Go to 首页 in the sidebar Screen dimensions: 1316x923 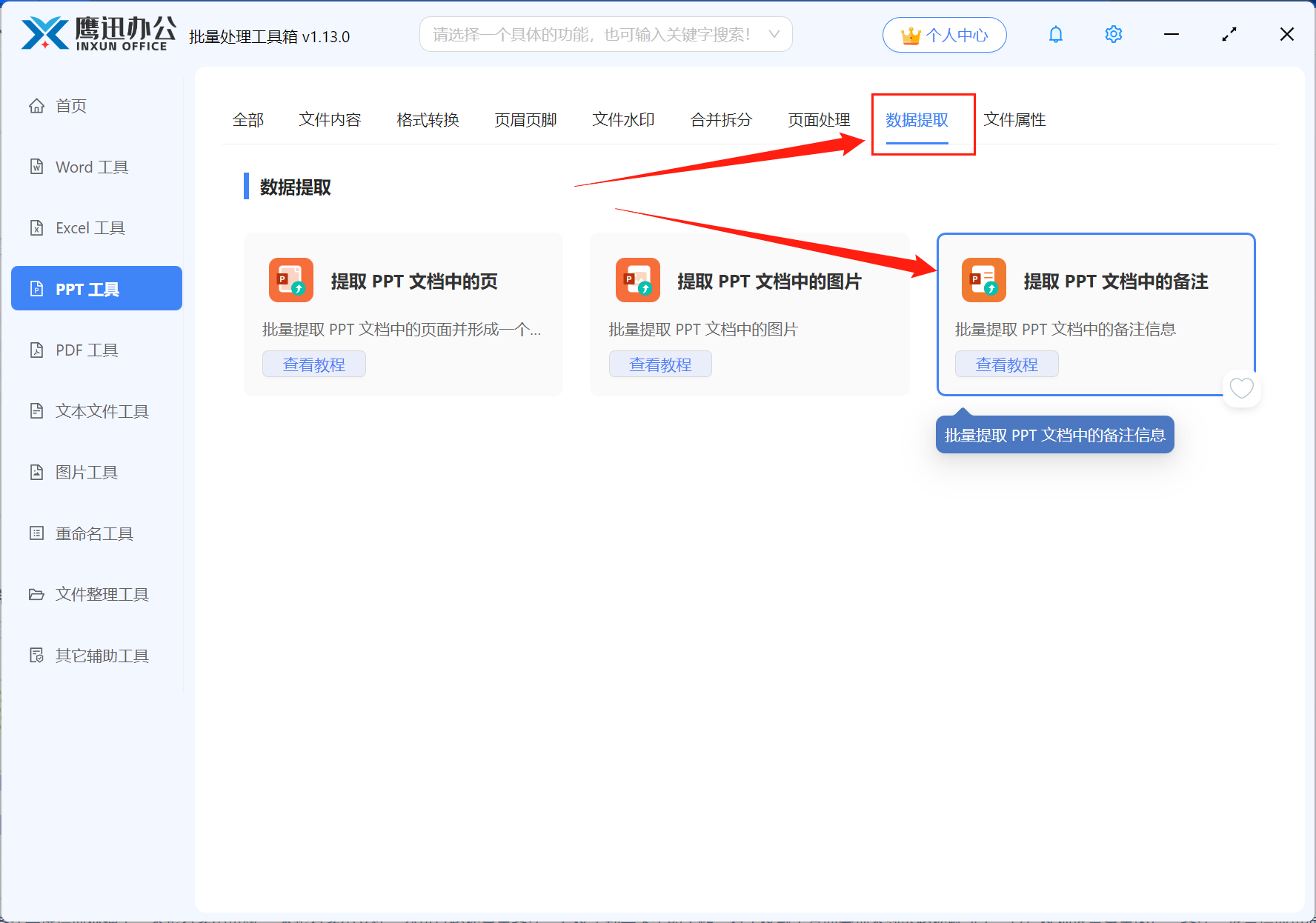[x=71, y=106]
